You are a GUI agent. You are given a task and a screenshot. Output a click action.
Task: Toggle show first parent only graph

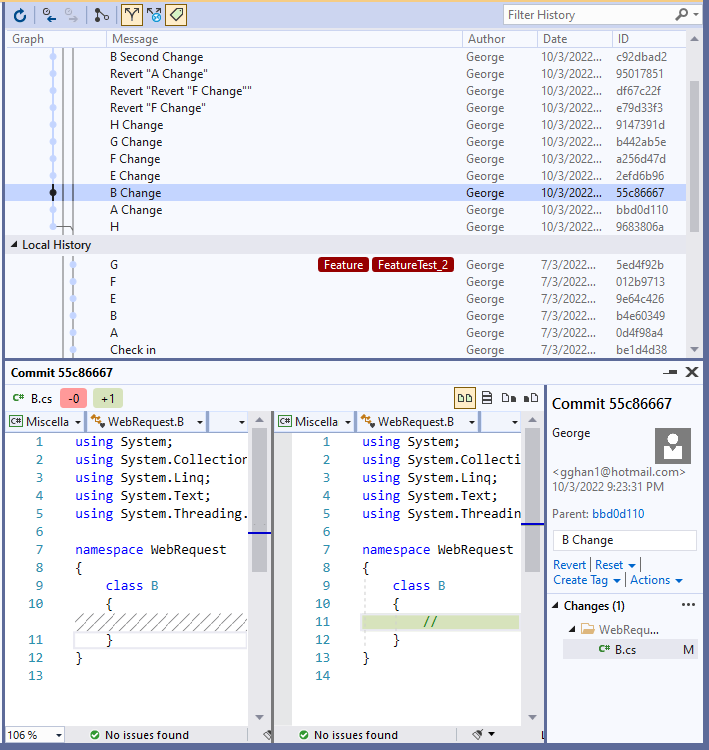point(132,15)
